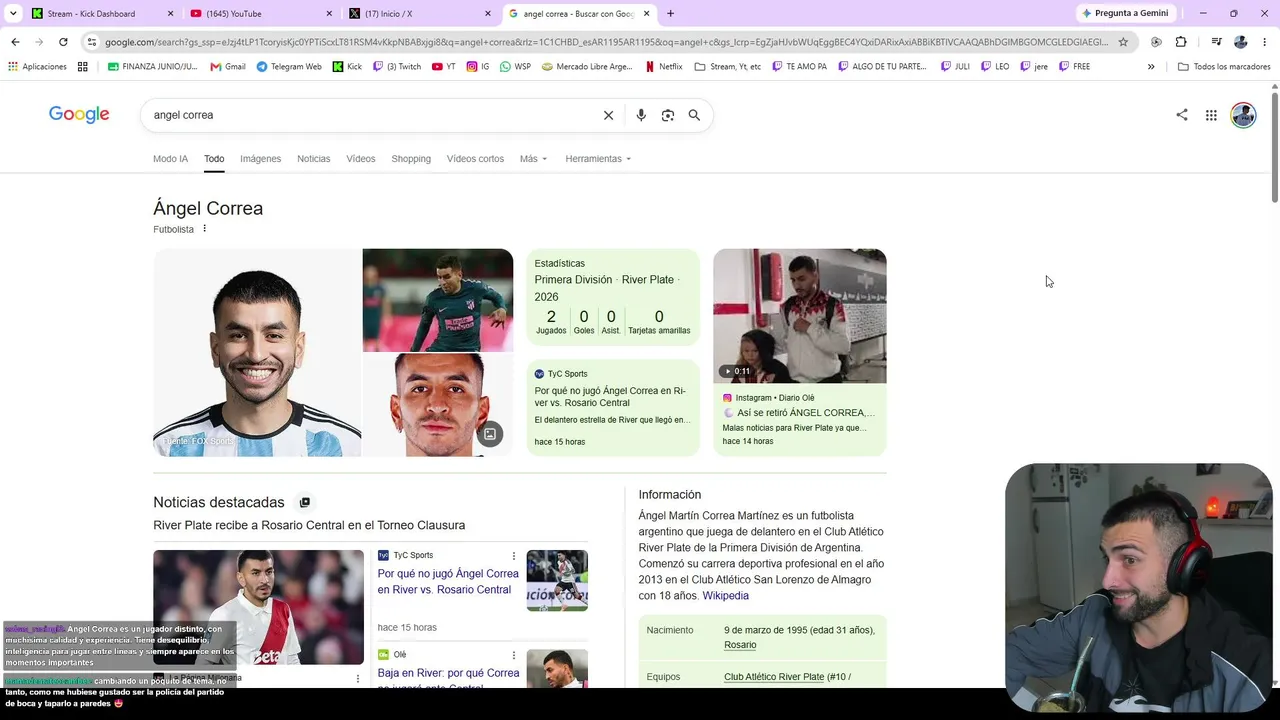Expand the Herramientas dropdown
Screen dimensions: 1280x720
[x=598, y=159]
